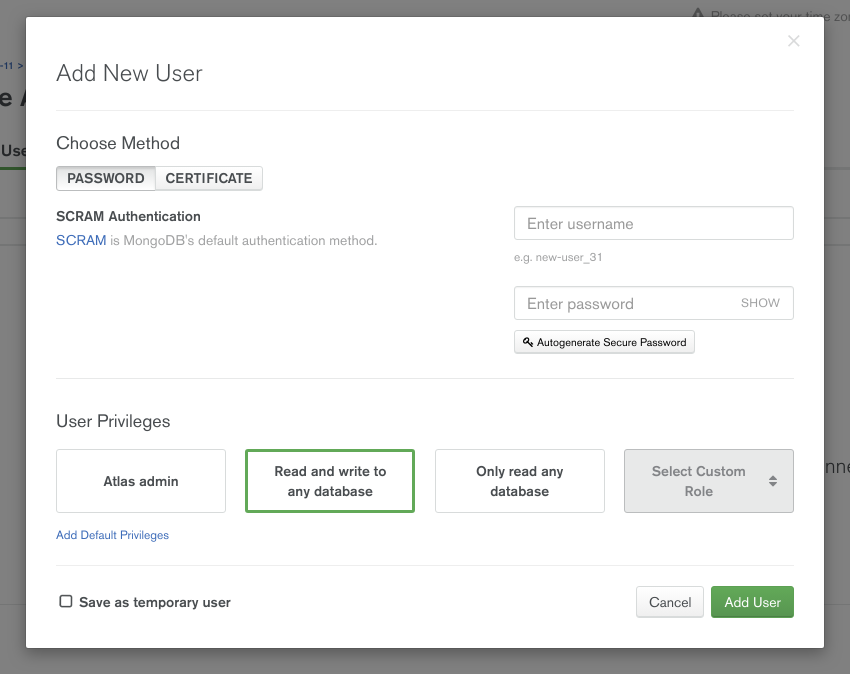Switch to the CERTIFICATE method tab
This screenshot has height=674, width=850.
[209, 178]
